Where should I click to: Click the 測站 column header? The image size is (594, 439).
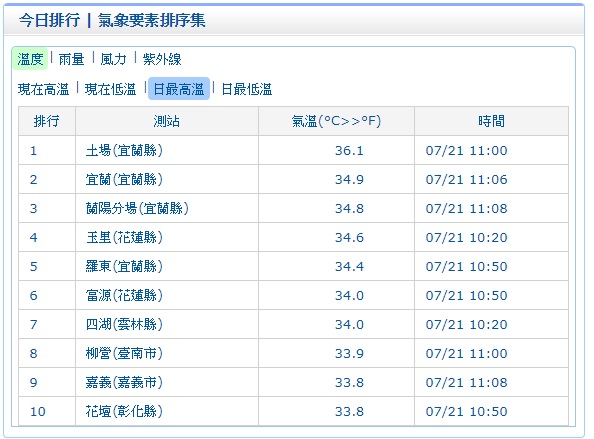[x=167, y=121]
